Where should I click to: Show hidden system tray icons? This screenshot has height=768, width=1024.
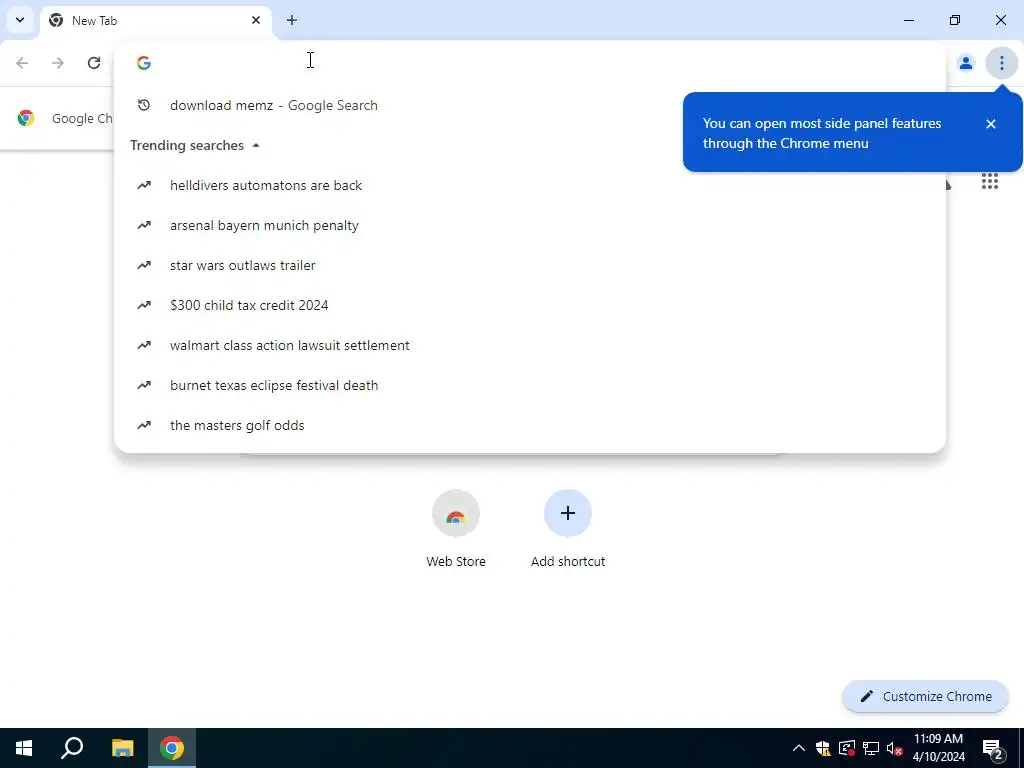[x=798, y=748]
